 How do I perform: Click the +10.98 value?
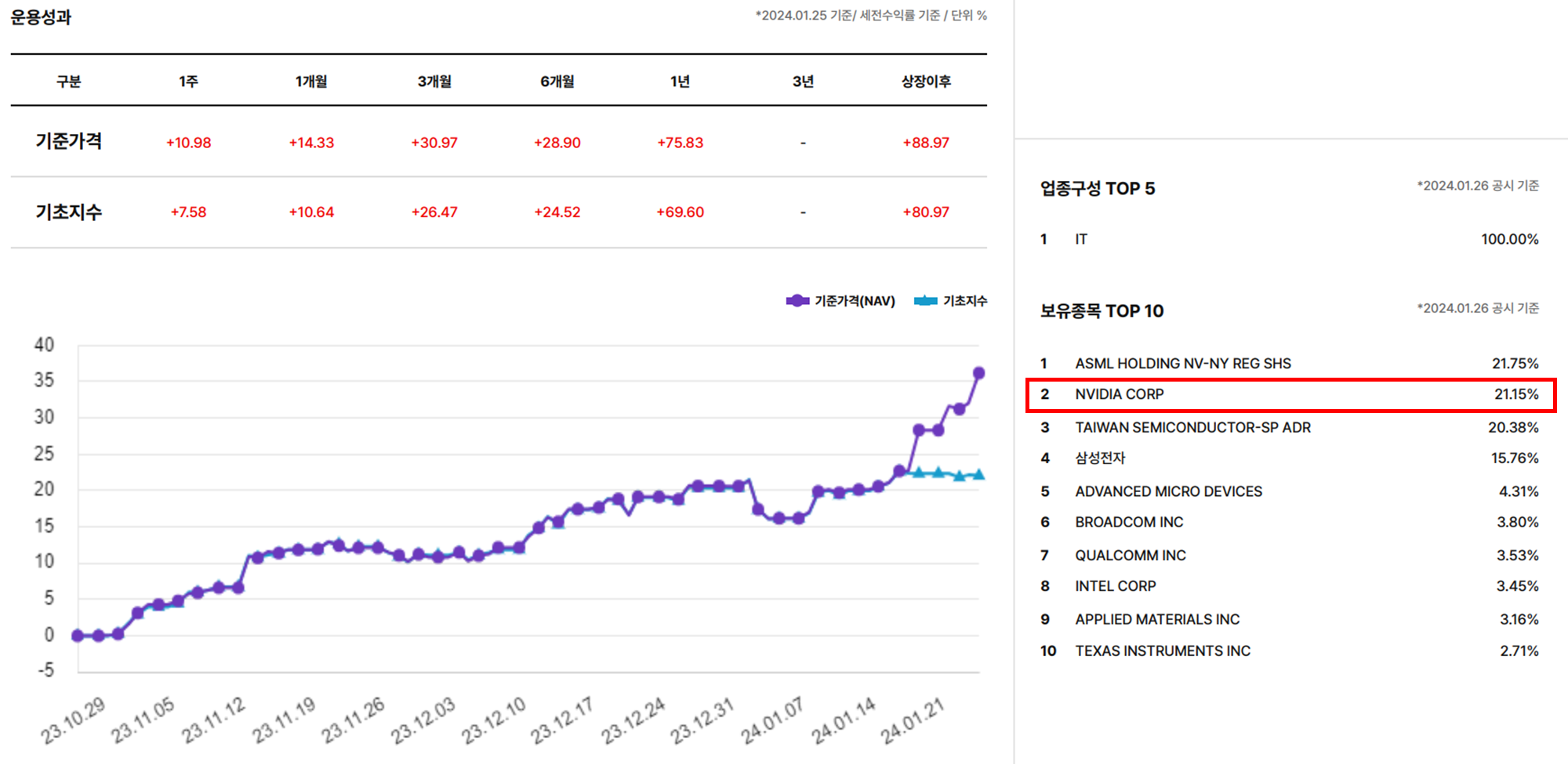pos(188,143)
